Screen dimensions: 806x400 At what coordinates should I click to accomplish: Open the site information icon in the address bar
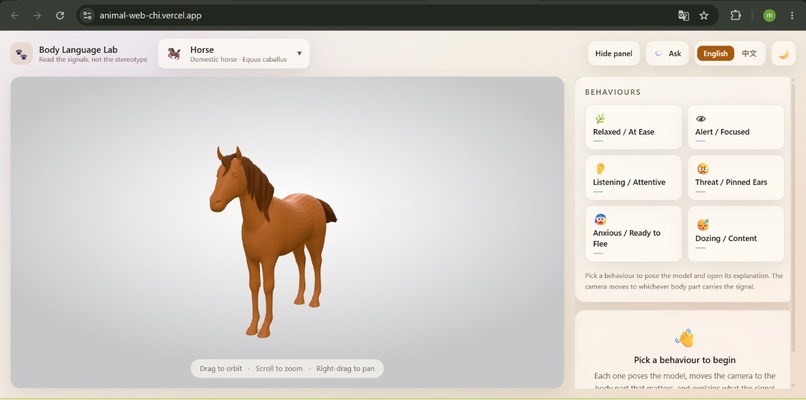pyautogui.click(x=87, y=15)
